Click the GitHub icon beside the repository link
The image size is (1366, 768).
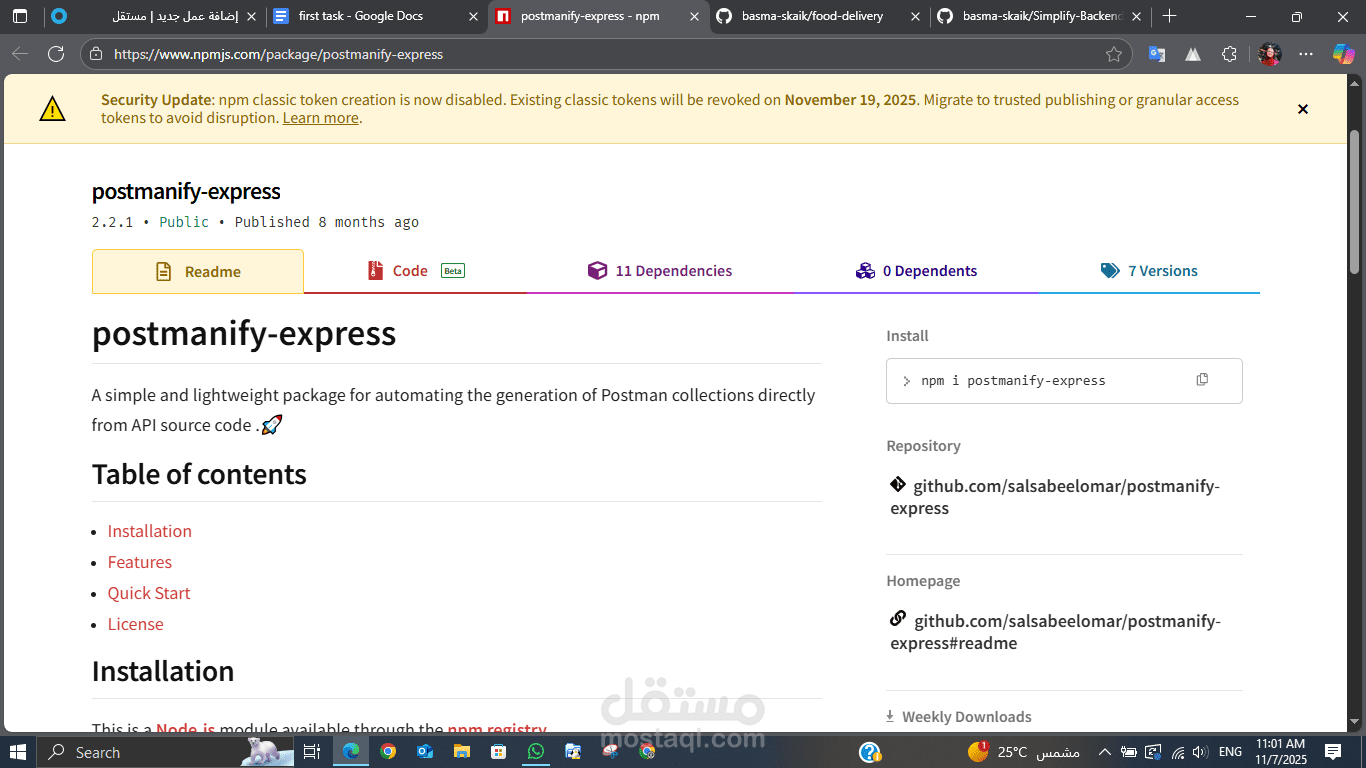[x=897, y=484]
